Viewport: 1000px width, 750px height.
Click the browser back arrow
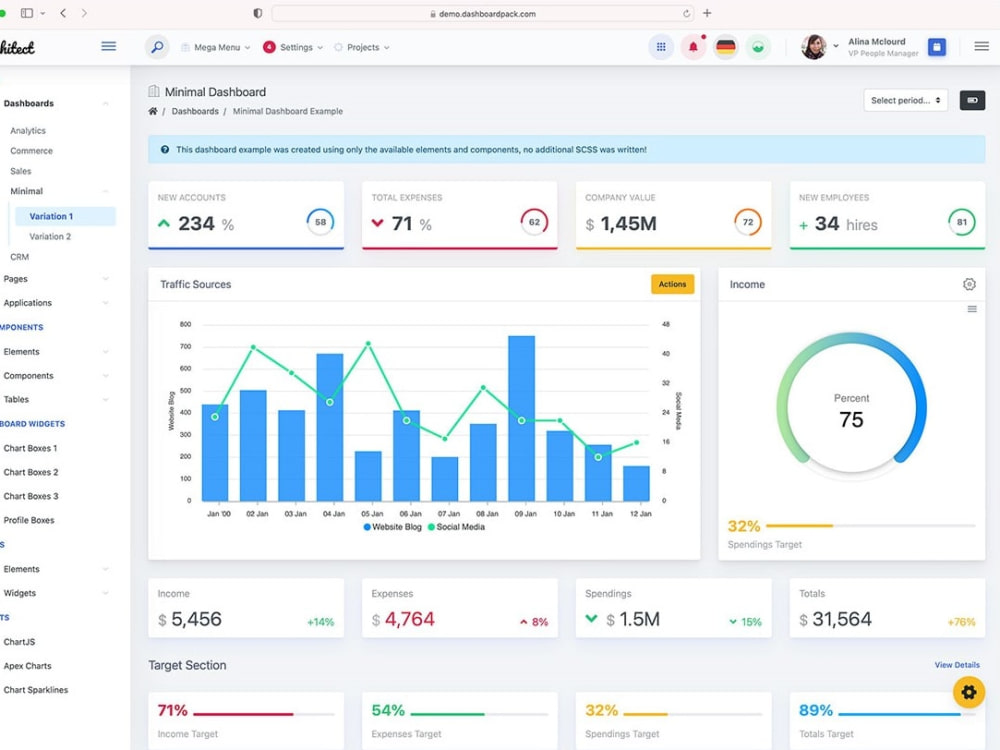pyautogui.click(x=63, y=13)
